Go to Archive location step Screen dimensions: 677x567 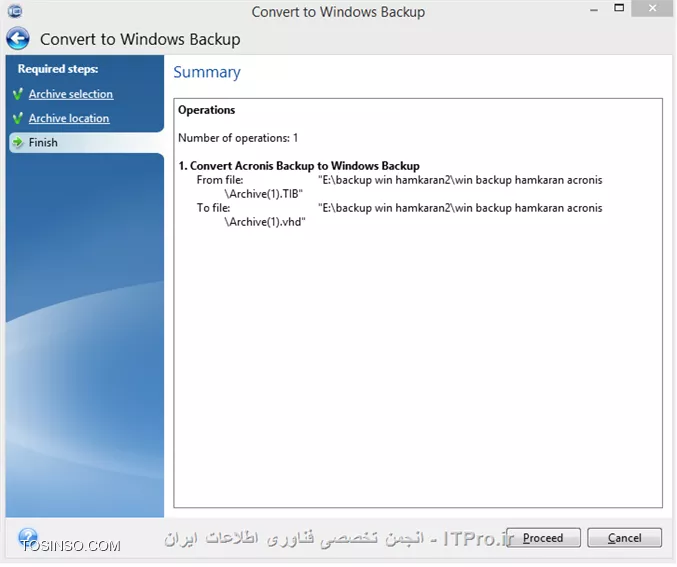click(x=69, y=118)
